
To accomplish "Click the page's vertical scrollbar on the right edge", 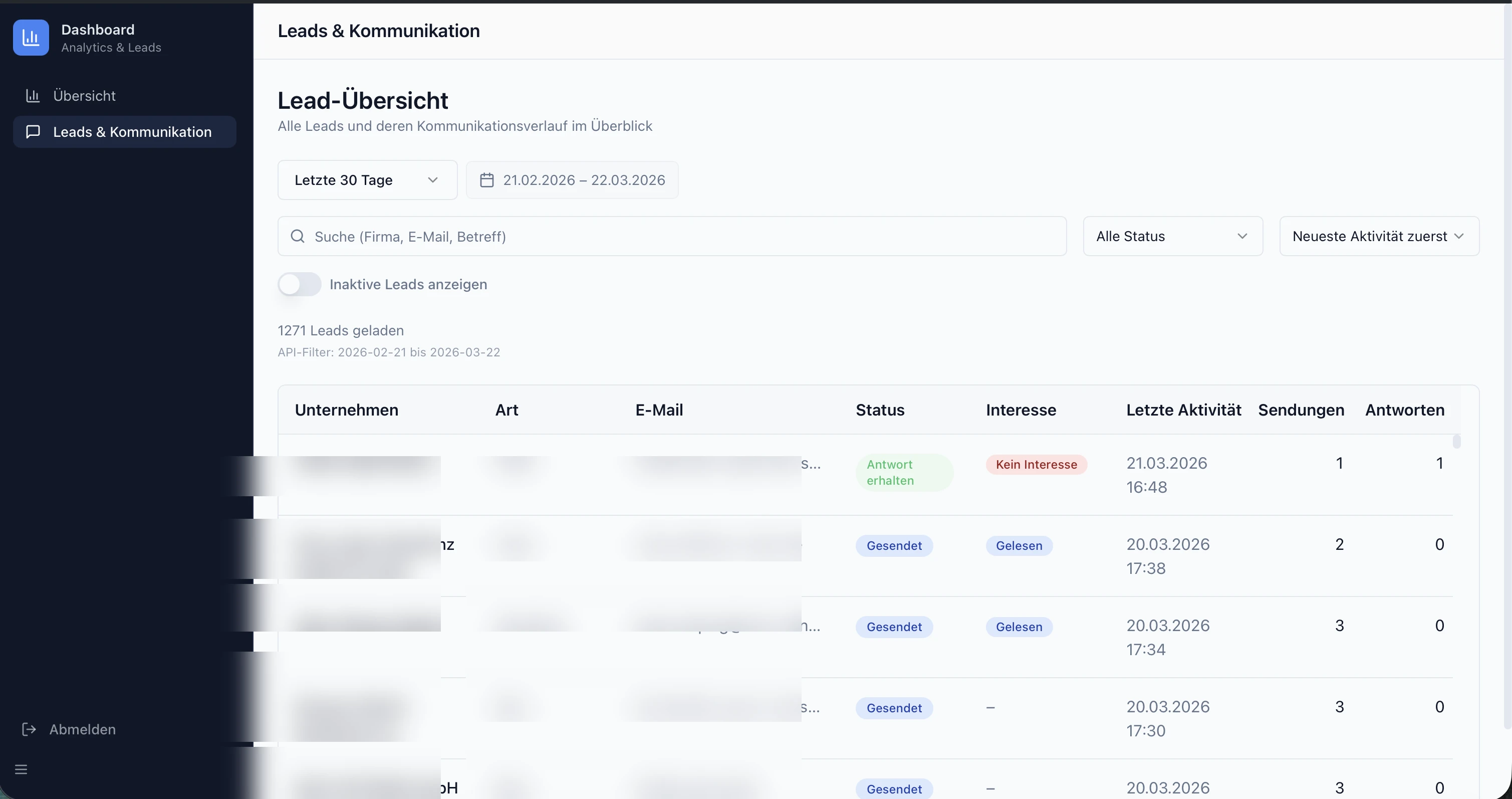I will tap(1507, 367).
